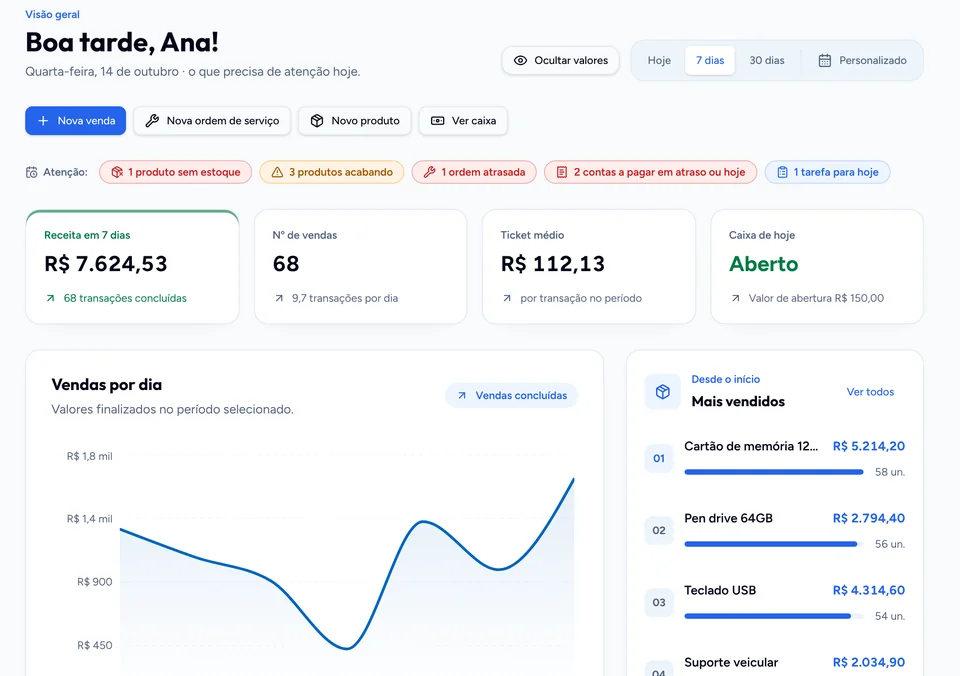Click the 56 un. quantity
The width and height of the screenshot is (960, 676).
point(890,544)
